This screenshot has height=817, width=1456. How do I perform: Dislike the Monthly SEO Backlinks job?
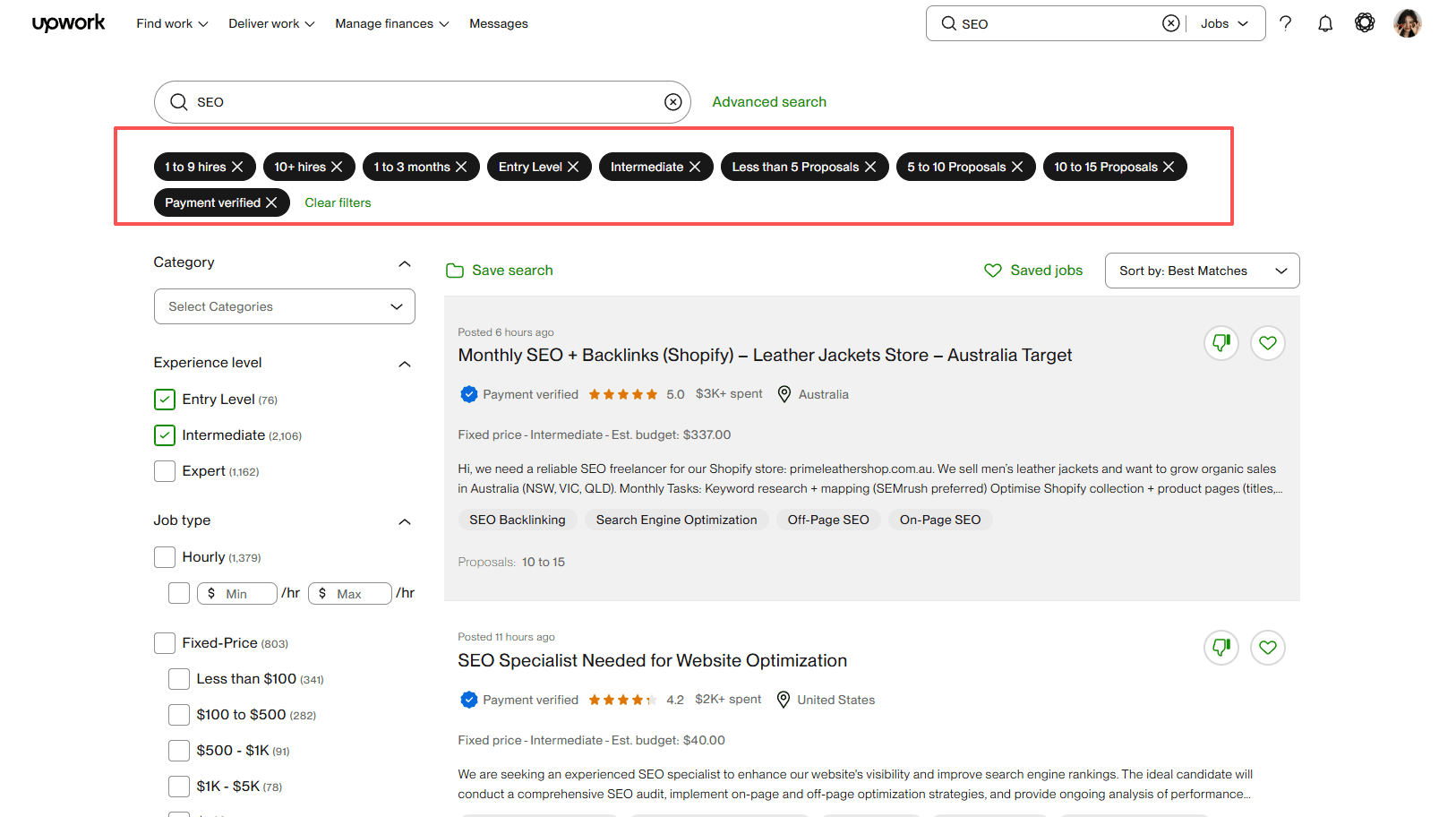[1220, 342]
